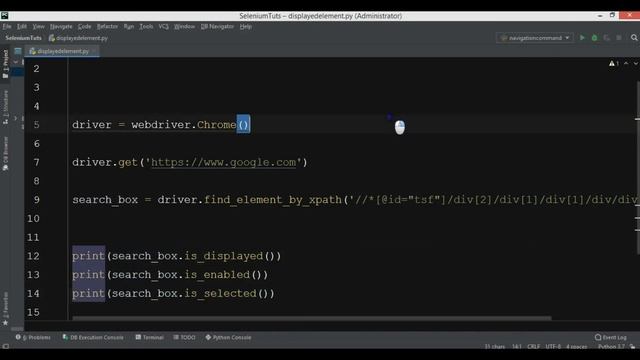640x360 pixels.
Task: Open the View menu
Action: (x=38, y=27)
